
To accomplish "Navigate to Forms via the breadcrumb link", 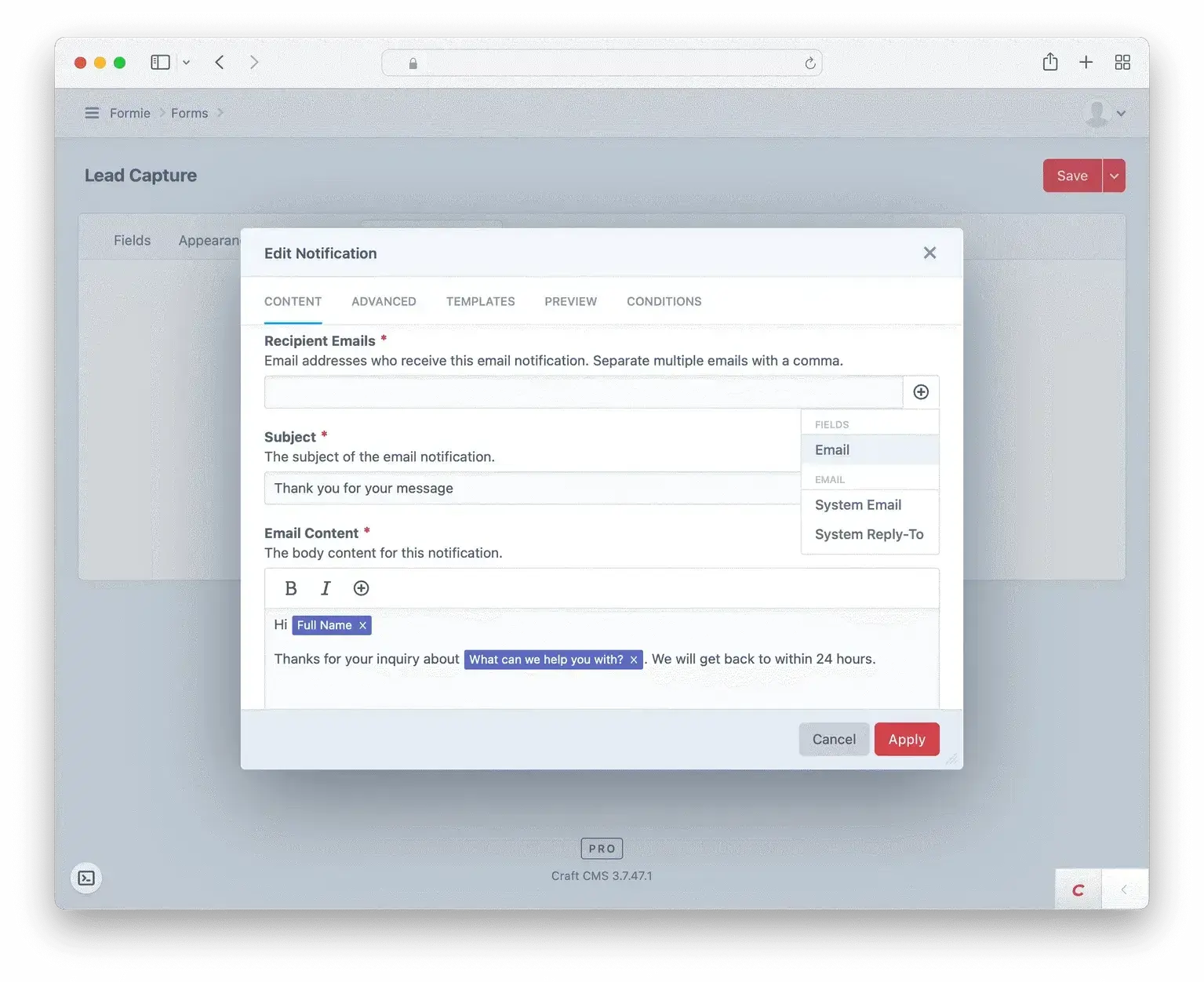I will [x=189, y=112].
